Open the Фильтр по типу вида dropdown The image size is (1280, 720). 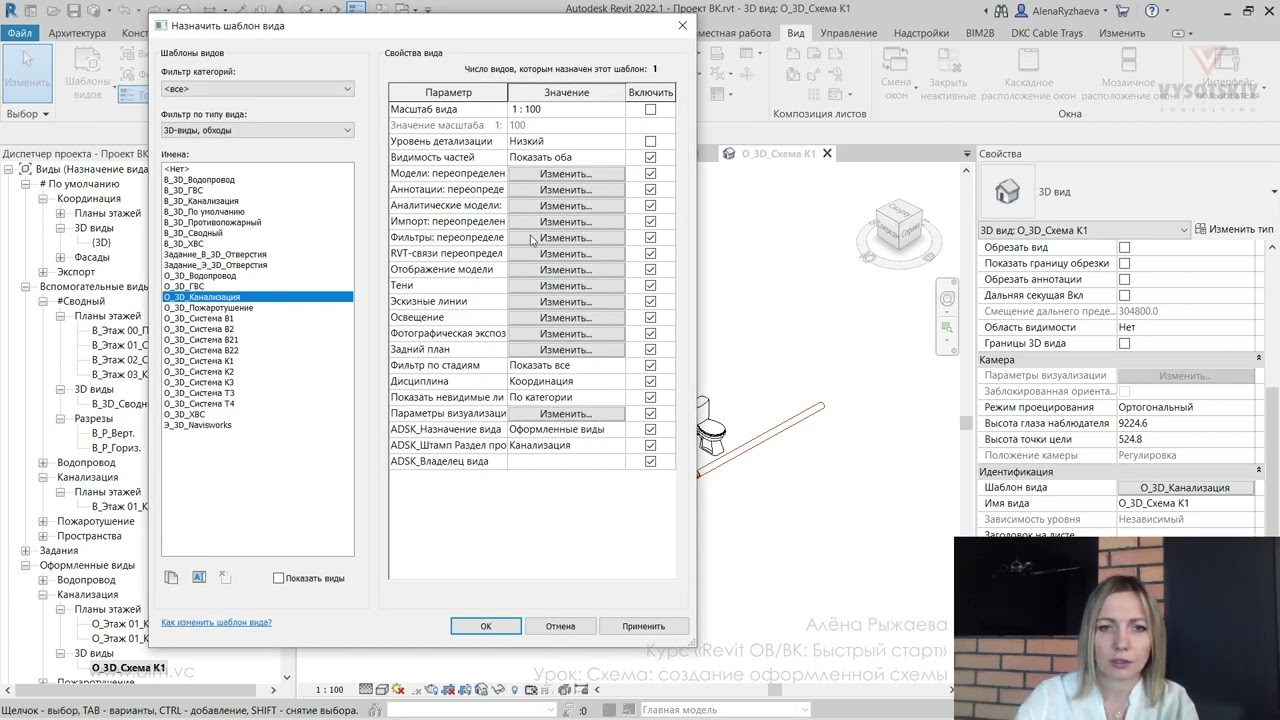coord(257,130)
